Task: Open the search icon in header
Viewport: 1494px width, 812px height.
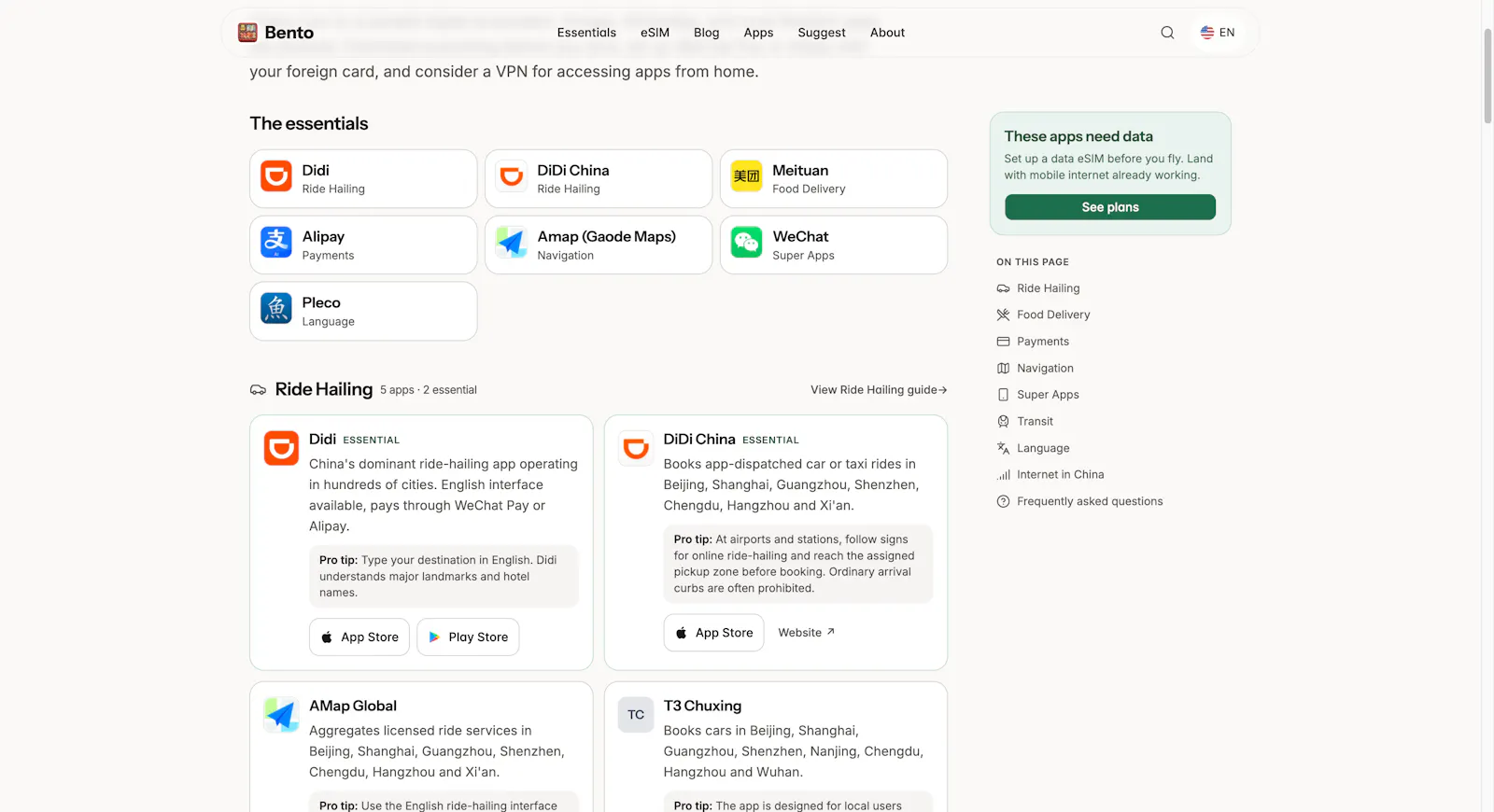Action: coord(1167,33)
